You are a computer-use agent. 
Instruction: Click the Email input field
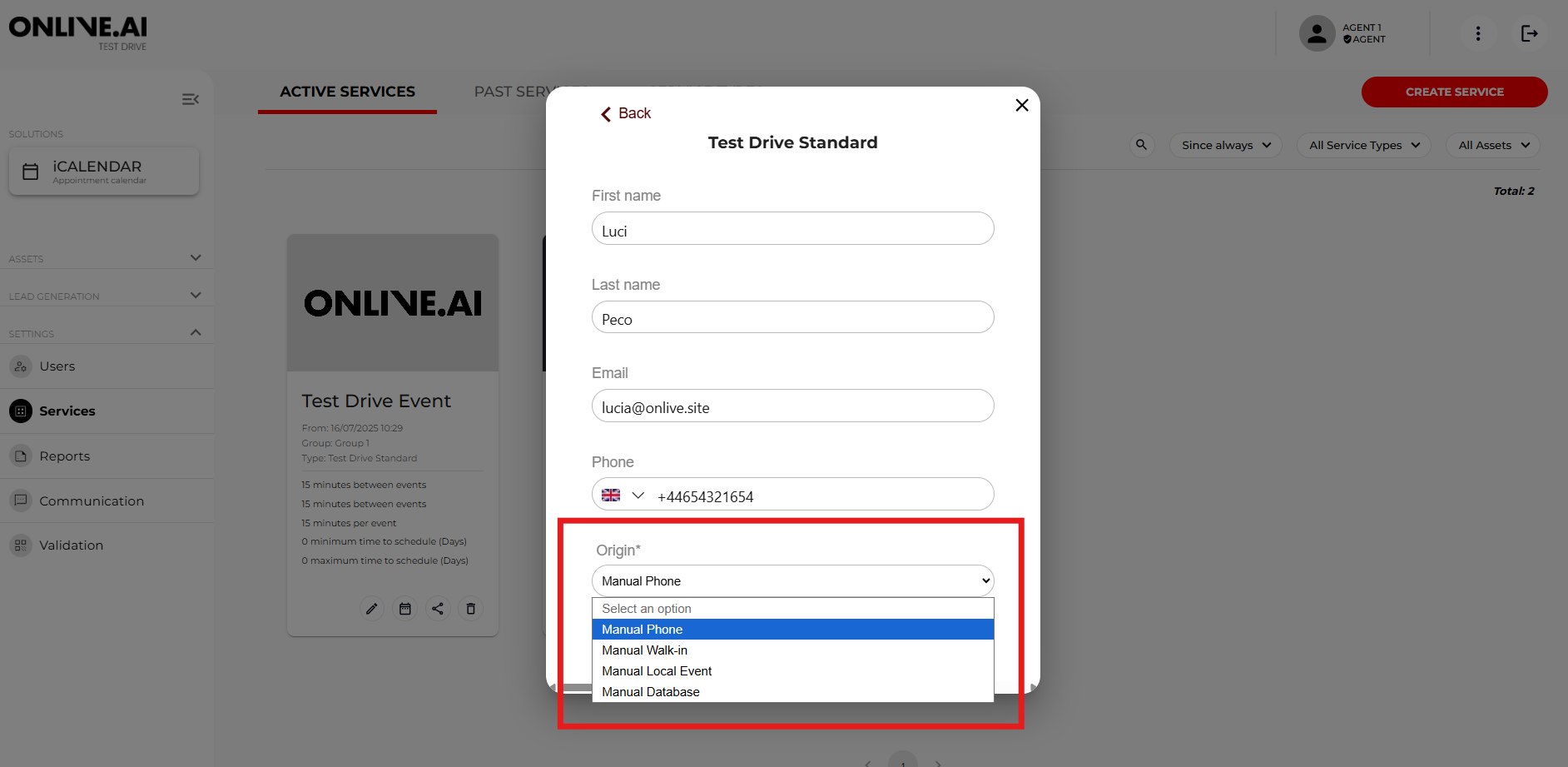[792, 407]
